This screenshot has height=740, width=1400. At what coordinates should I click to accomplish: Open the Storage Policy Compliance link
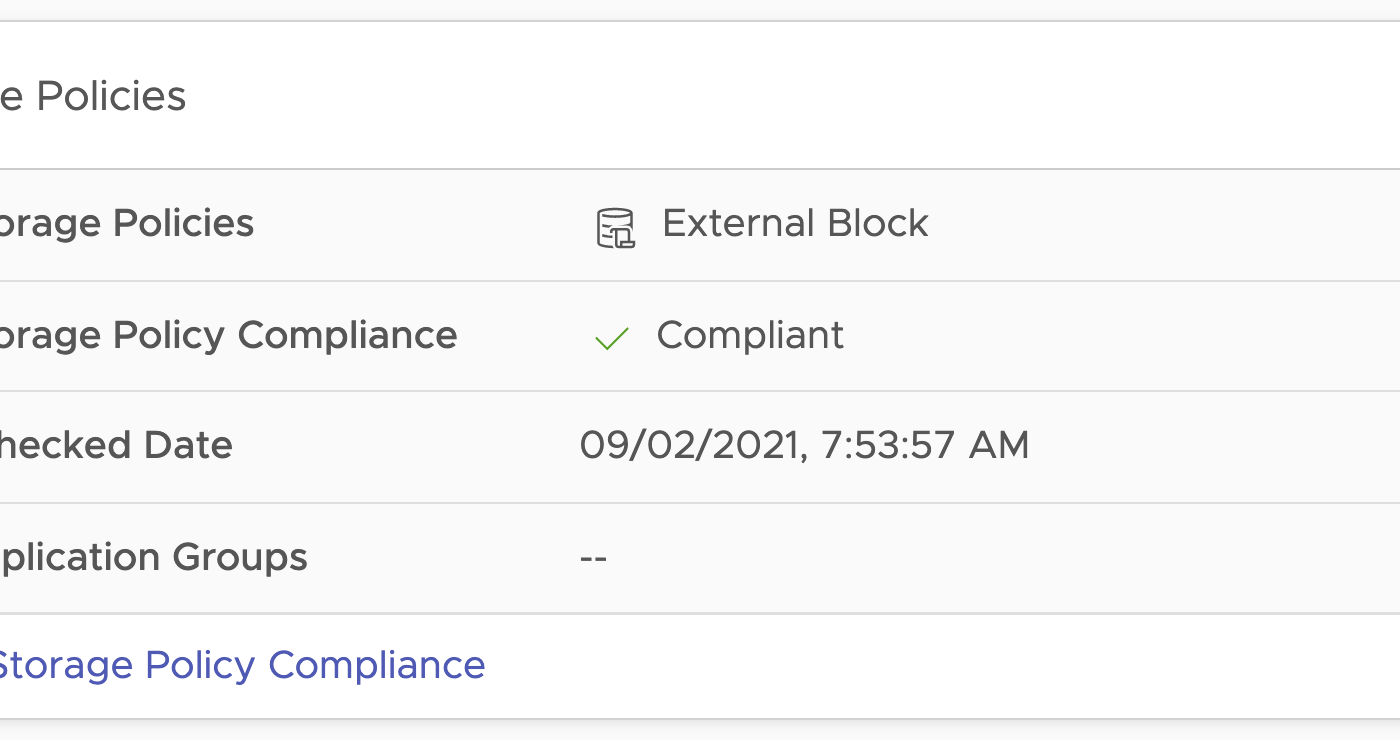(240, 665)
